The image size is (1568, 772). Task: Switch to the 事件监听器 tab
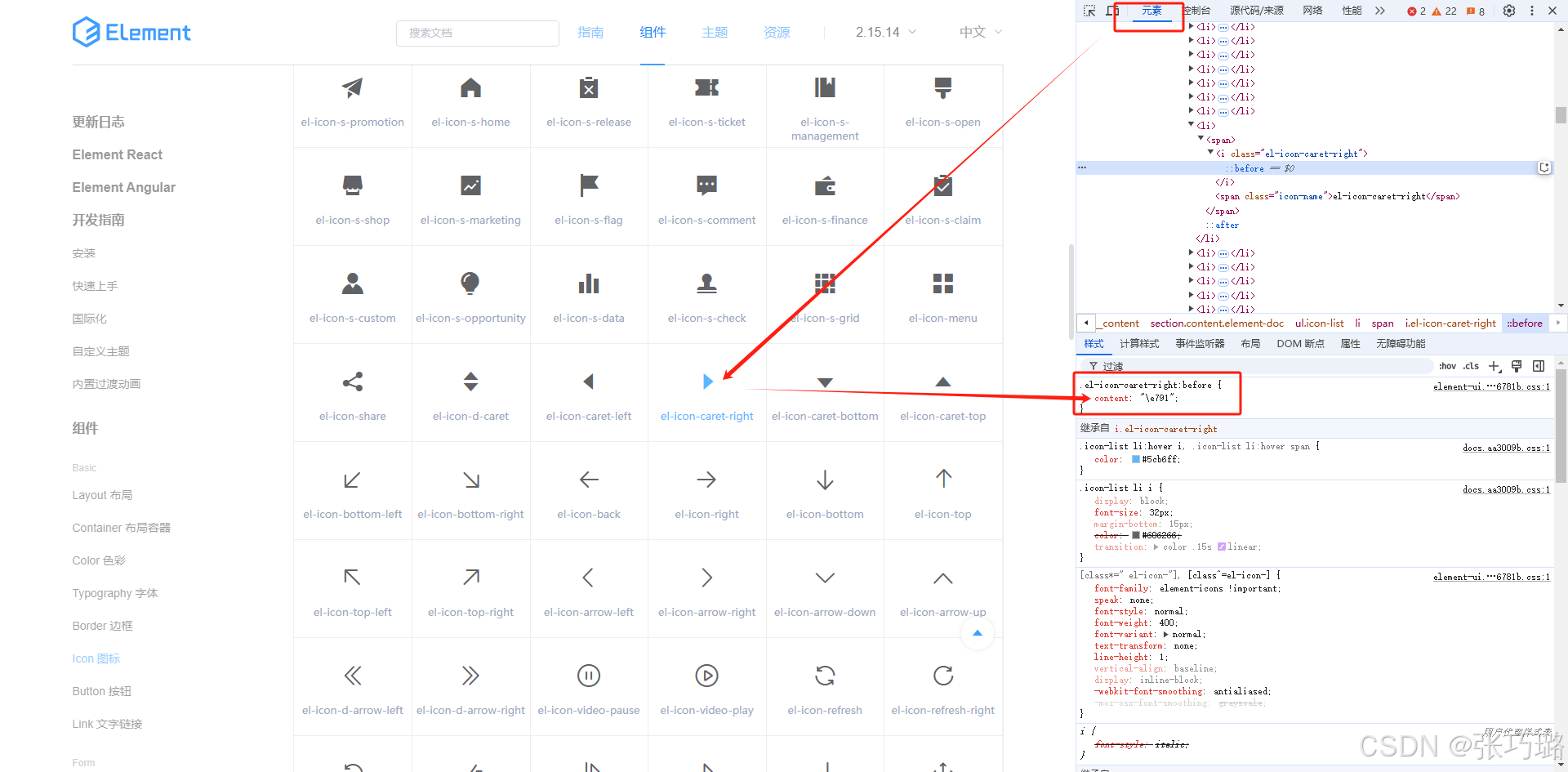pyautogui.click(x=1200, y=344)
